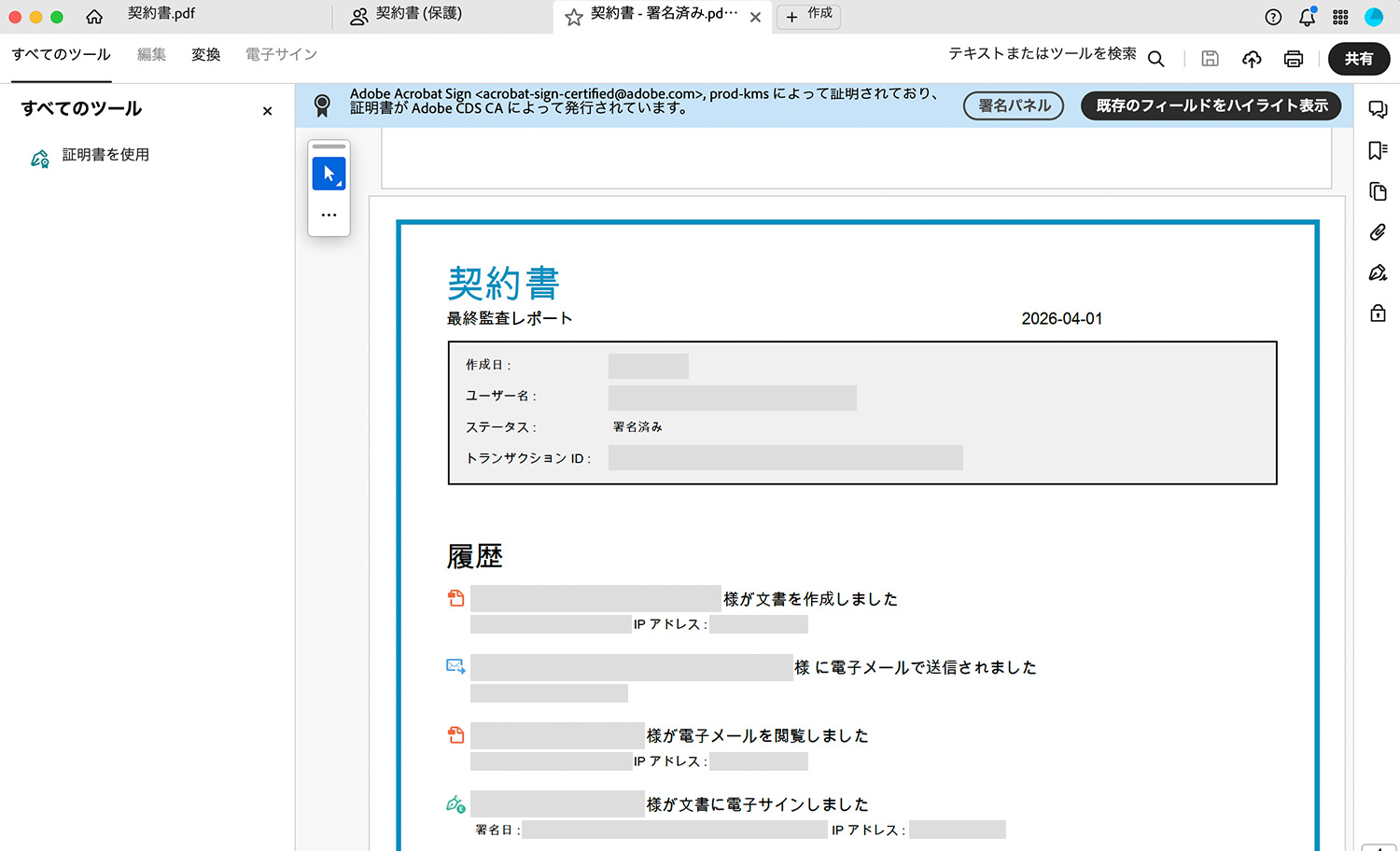Click the 署名済み status value

(637, 426)
